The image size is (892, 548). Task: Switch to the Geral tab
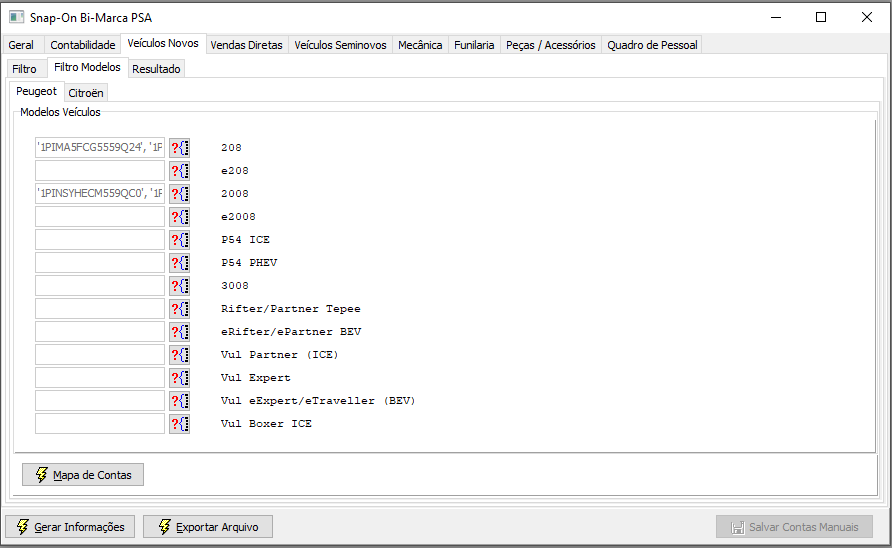click(21, 45)
